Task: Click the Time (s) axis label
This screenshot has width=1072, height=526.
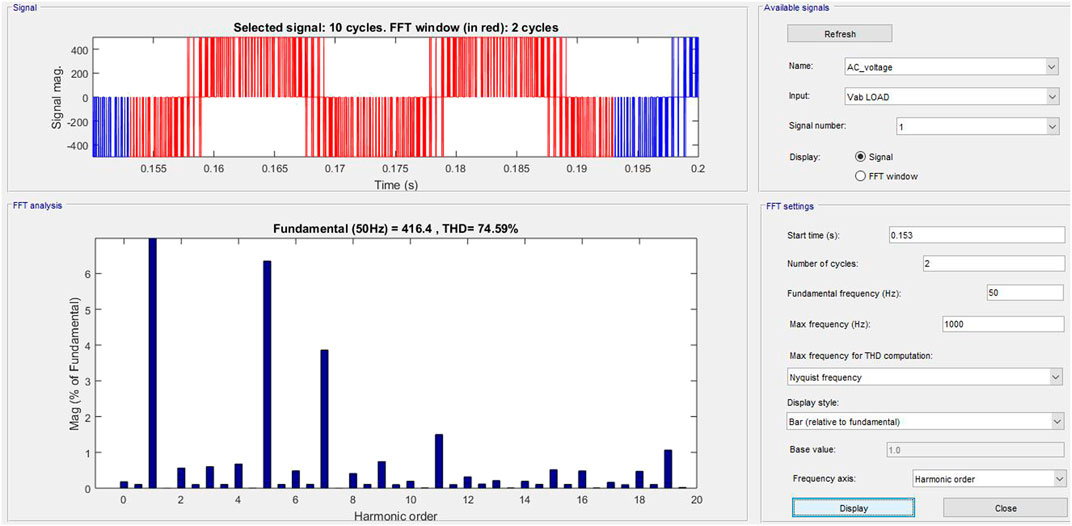Action: click(395, 185)
